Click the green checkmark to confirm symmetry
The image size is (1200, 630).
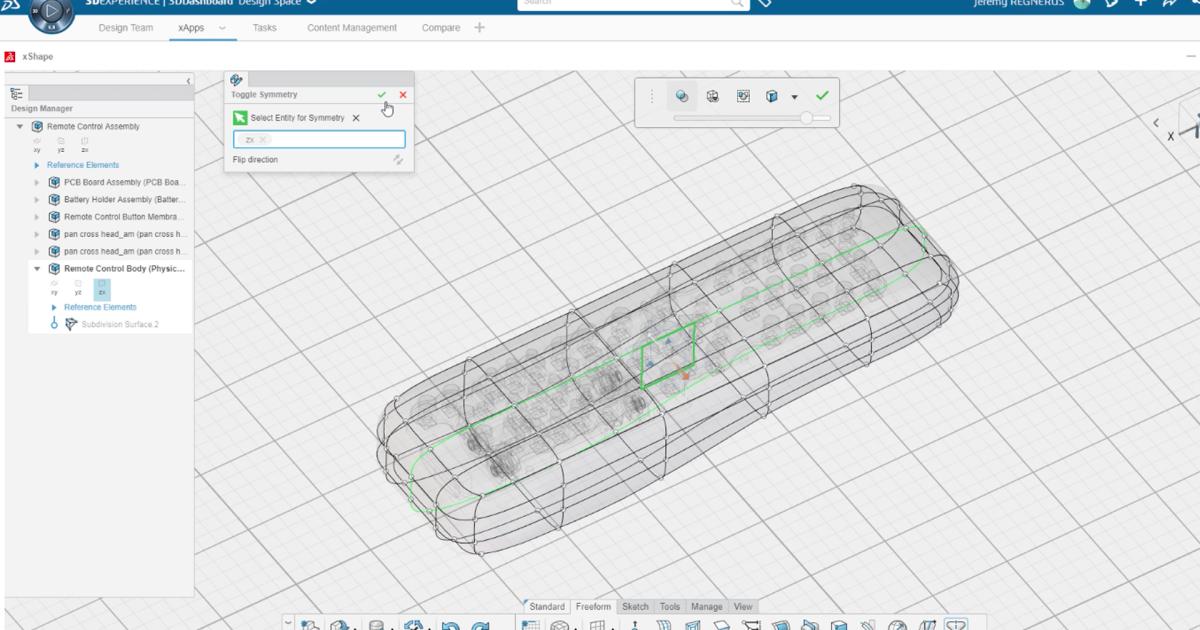381,95
